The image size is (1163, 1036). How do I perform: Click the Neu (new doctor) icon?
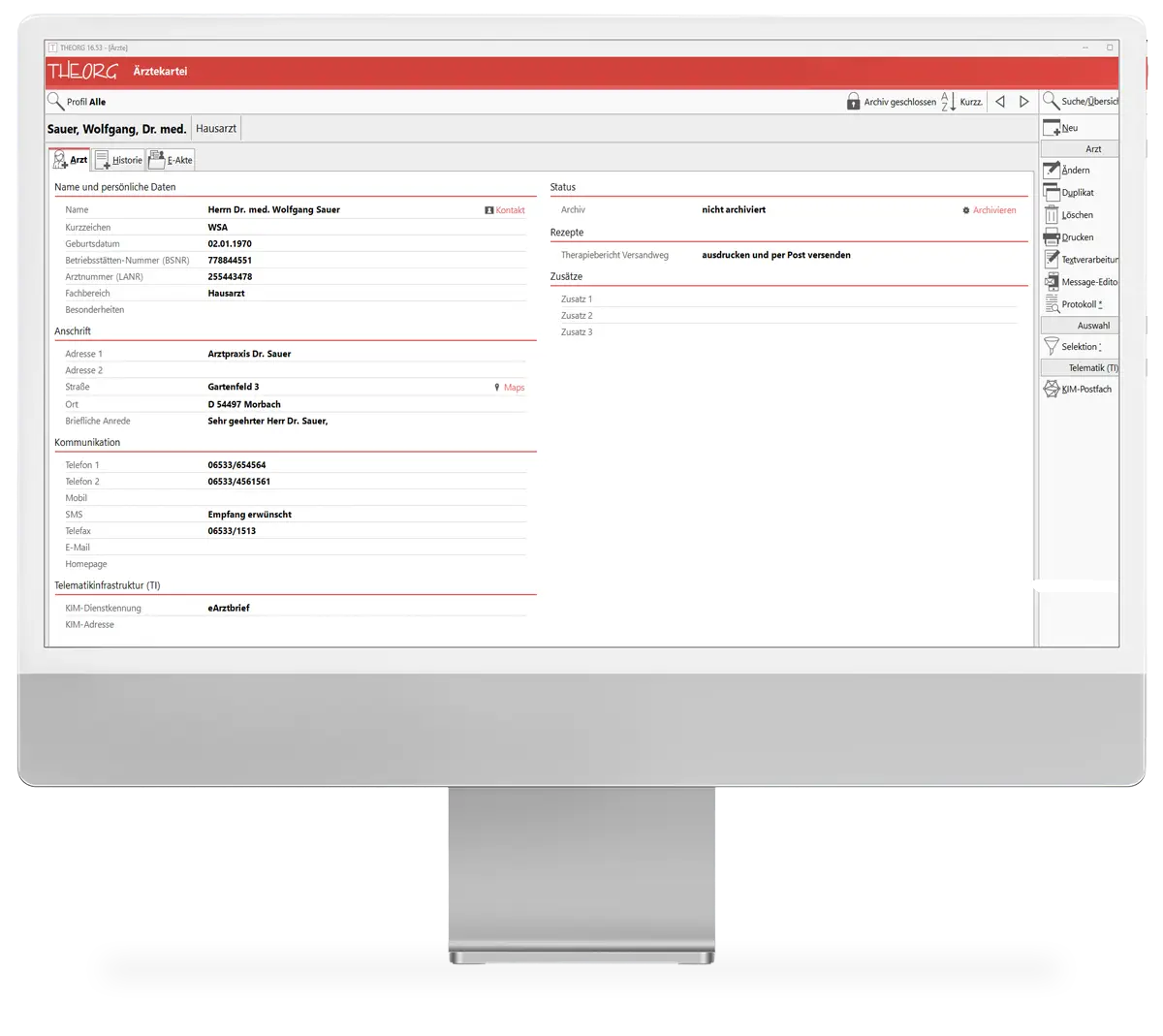coord(1052,128)
